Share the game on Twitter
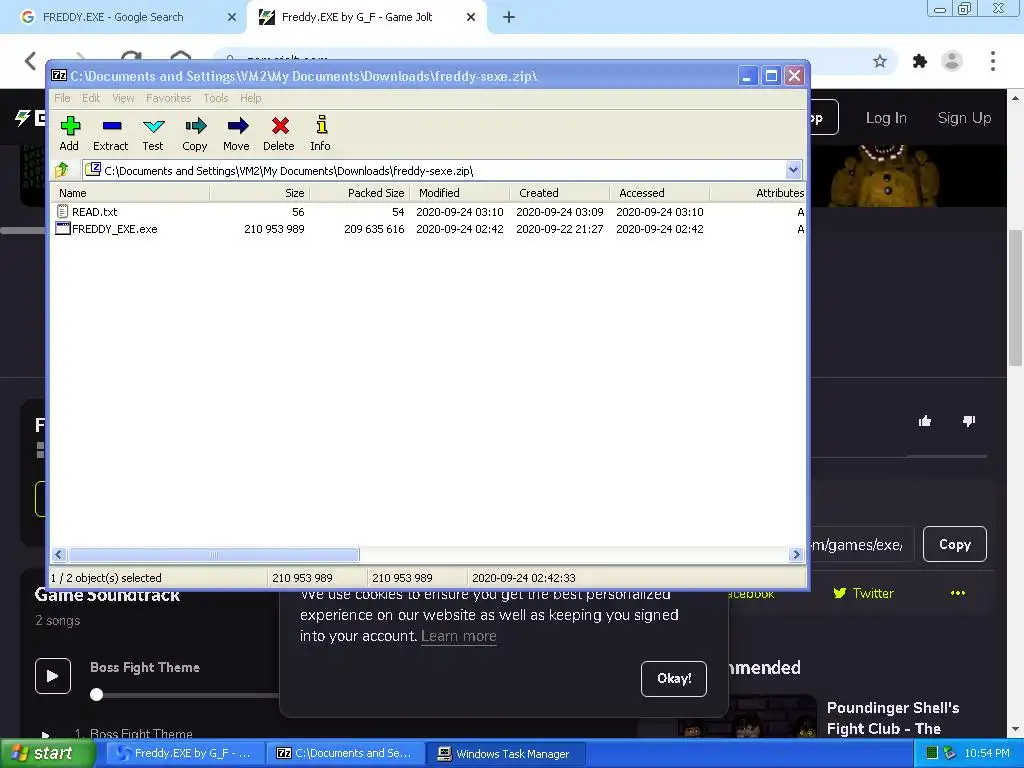1024x768 pixels. tap(863, 593)
